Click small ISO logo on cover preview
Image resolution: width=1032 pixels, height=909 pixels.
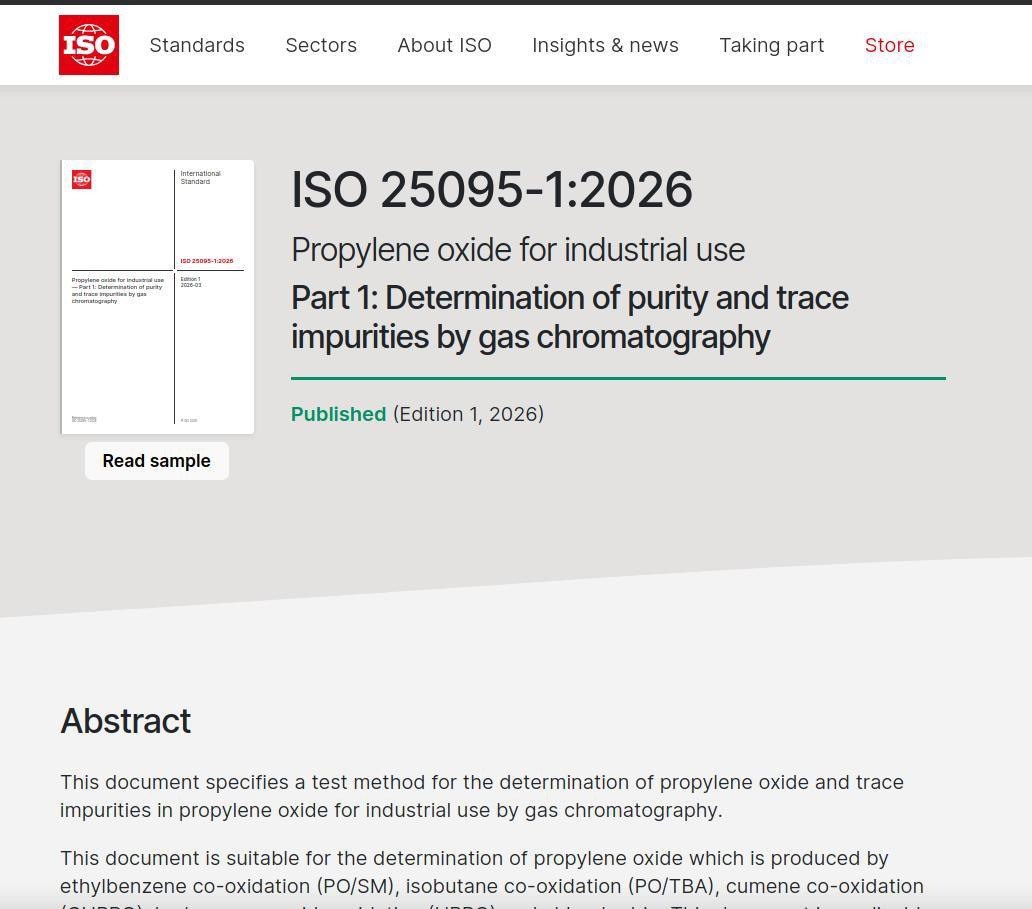82,179
